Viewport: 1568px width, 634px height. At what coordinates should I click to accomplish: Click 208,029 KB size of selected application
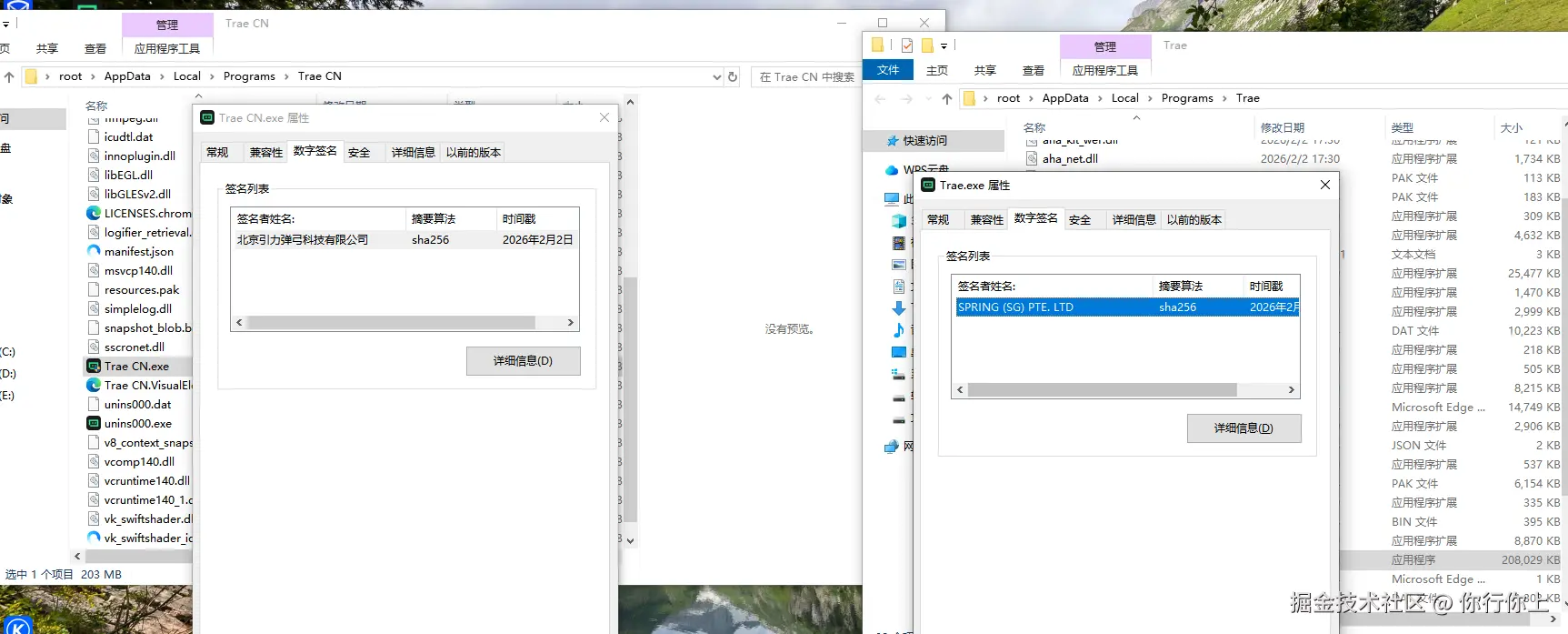(1531, 560)
